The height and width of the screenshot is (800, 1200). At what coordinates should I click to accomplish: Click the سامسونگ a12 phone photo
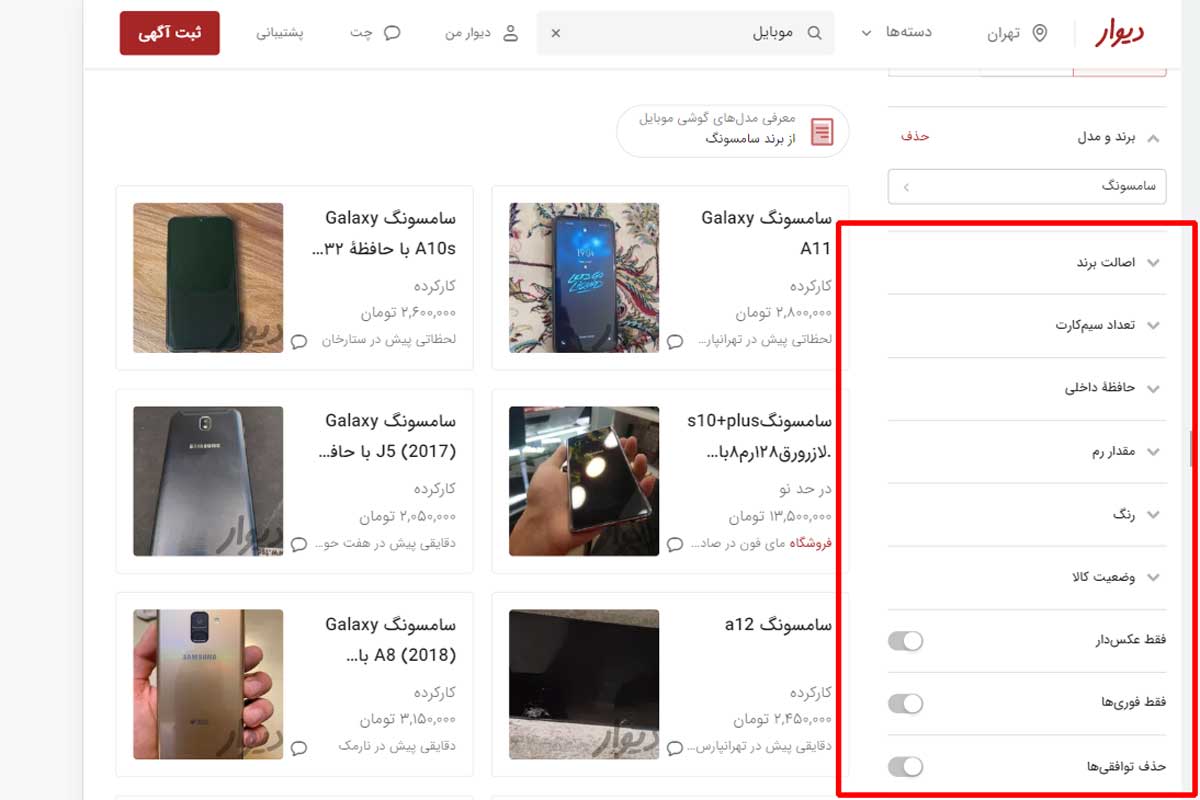click(x=584, y=685)
